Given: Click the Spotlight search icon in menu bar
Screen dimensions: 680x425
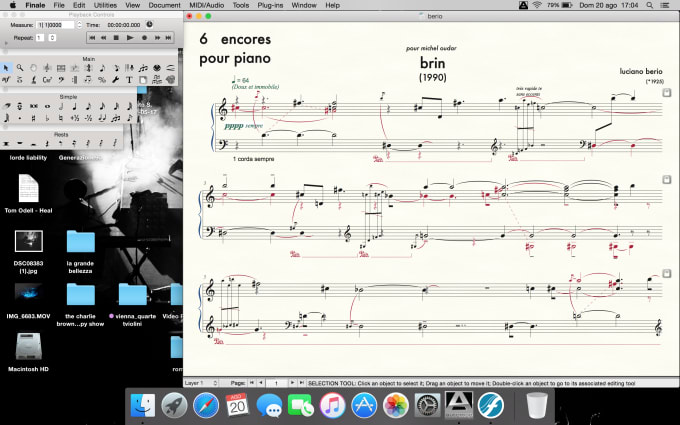Looking at the screenshot, I should [x=649, y=5].
